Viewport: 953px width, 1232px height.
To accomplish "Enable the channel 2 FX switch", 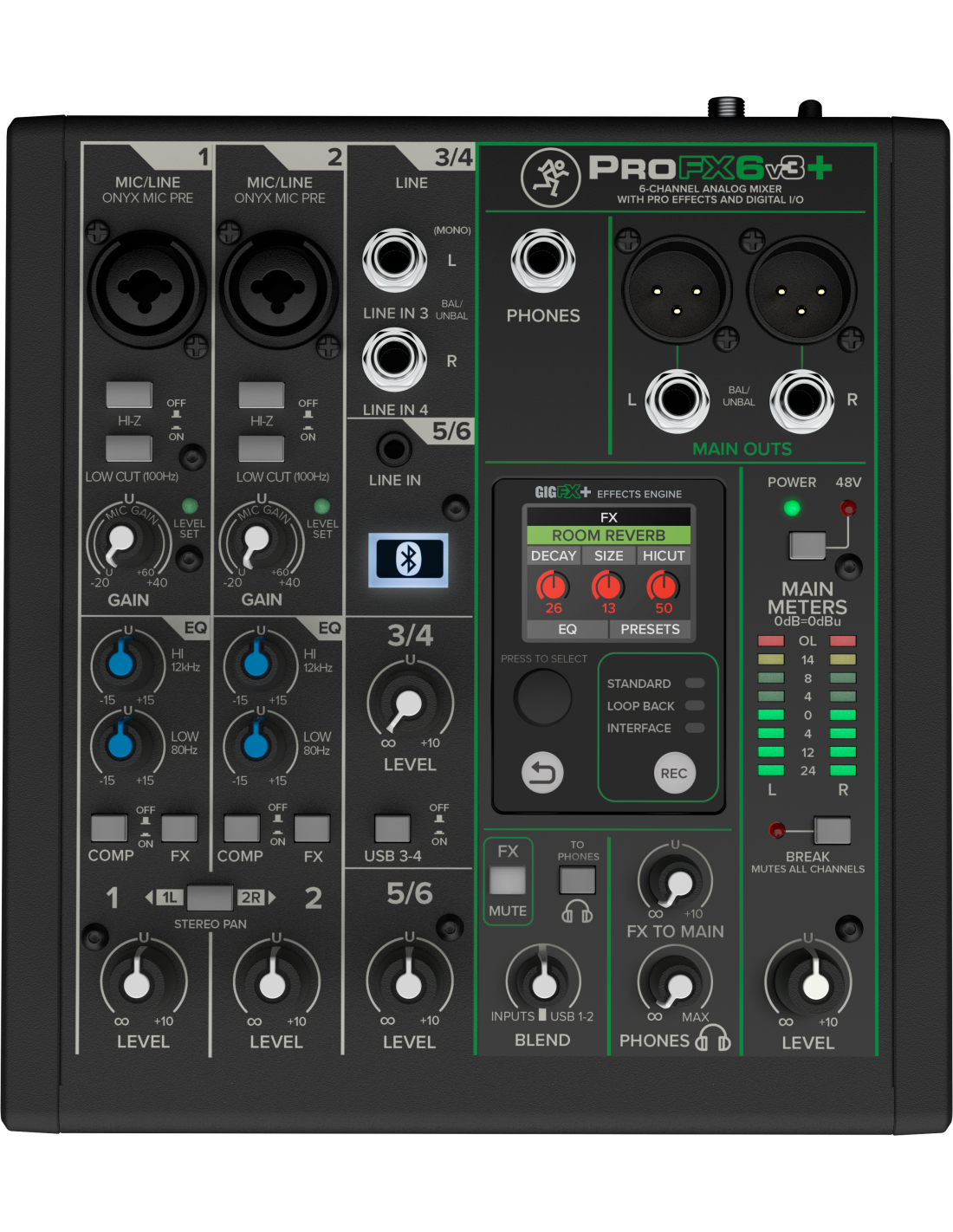I will point(312,828).
